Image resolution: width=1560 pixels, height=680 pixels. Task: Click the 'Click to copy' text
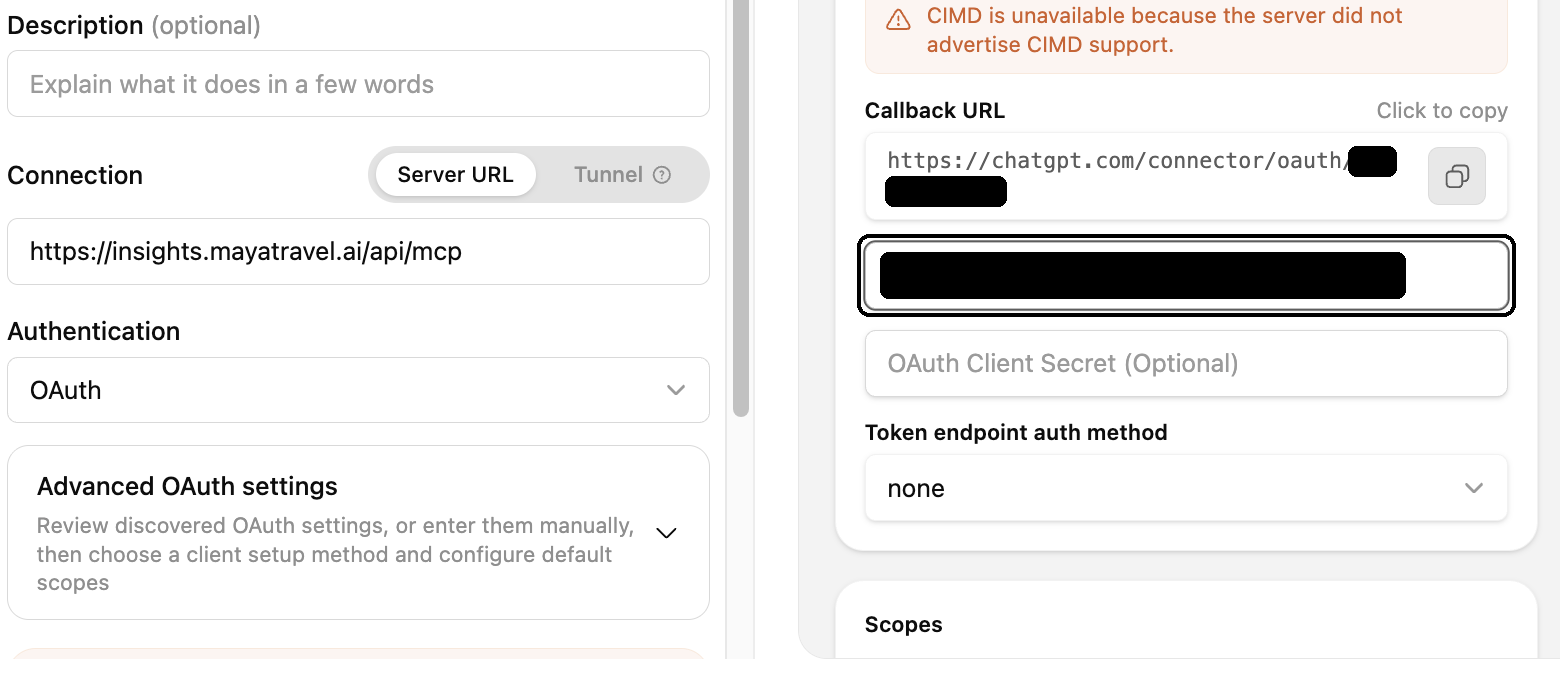click(x=1442, y=111)
